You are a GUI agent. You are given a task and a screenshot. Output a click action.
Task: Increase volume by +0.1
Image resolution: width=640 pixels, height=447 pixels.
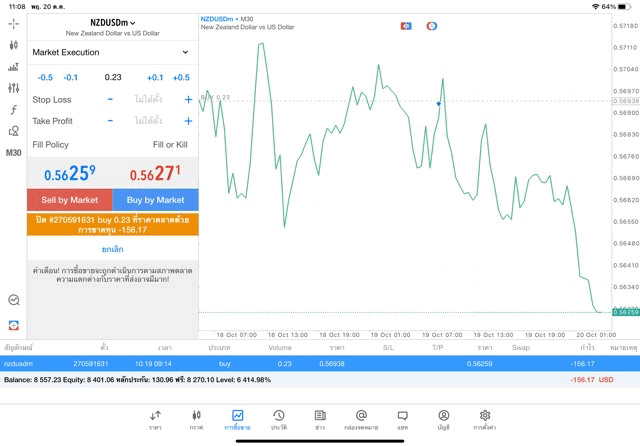pos(155,78)
